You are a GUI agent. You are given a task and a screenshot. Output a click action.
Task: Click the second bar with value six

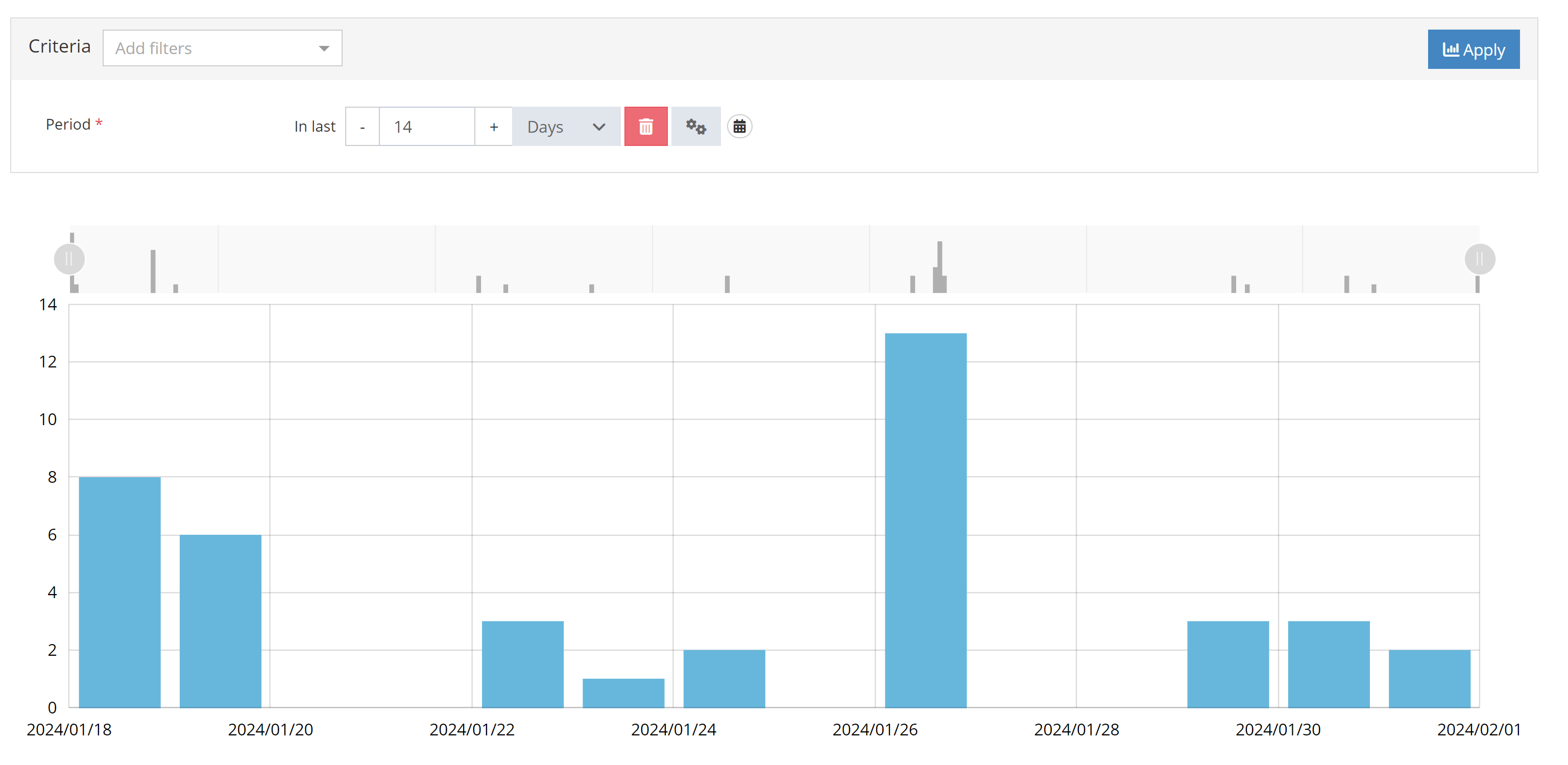pyautogui.click(x=221, y=621)
